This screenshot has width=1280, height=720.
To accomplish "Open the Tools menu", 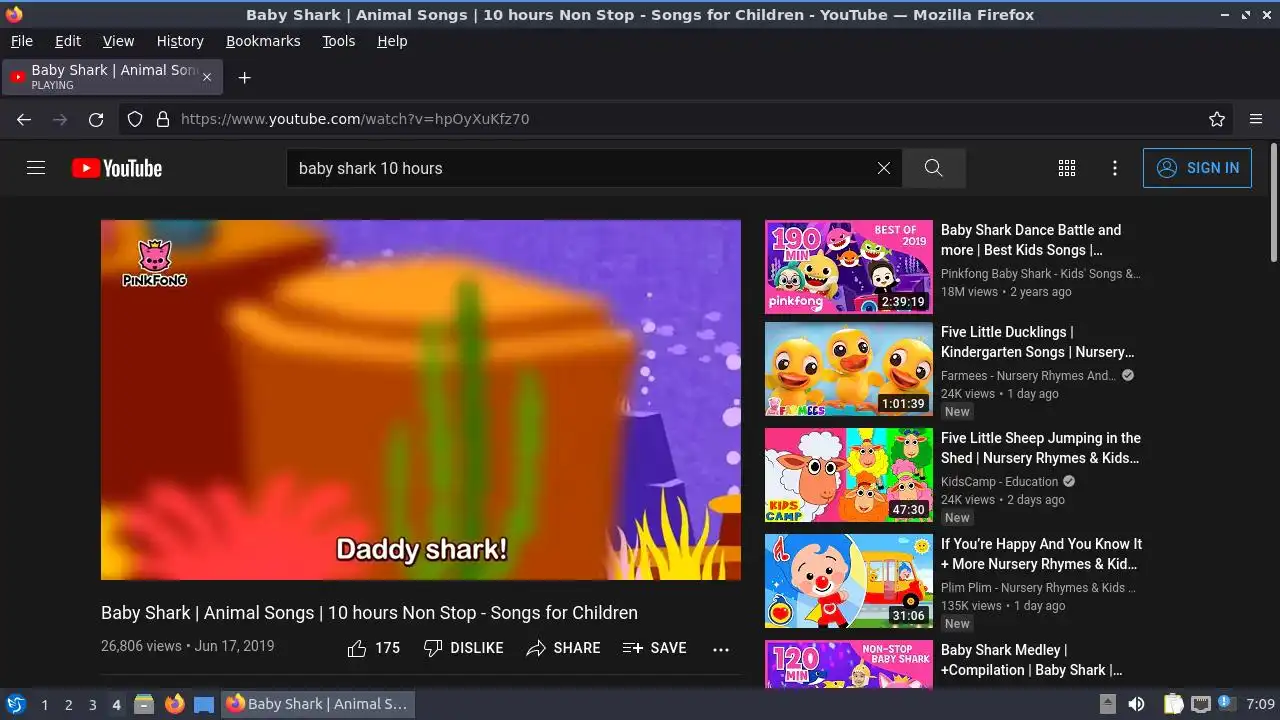I will (339, 41).
